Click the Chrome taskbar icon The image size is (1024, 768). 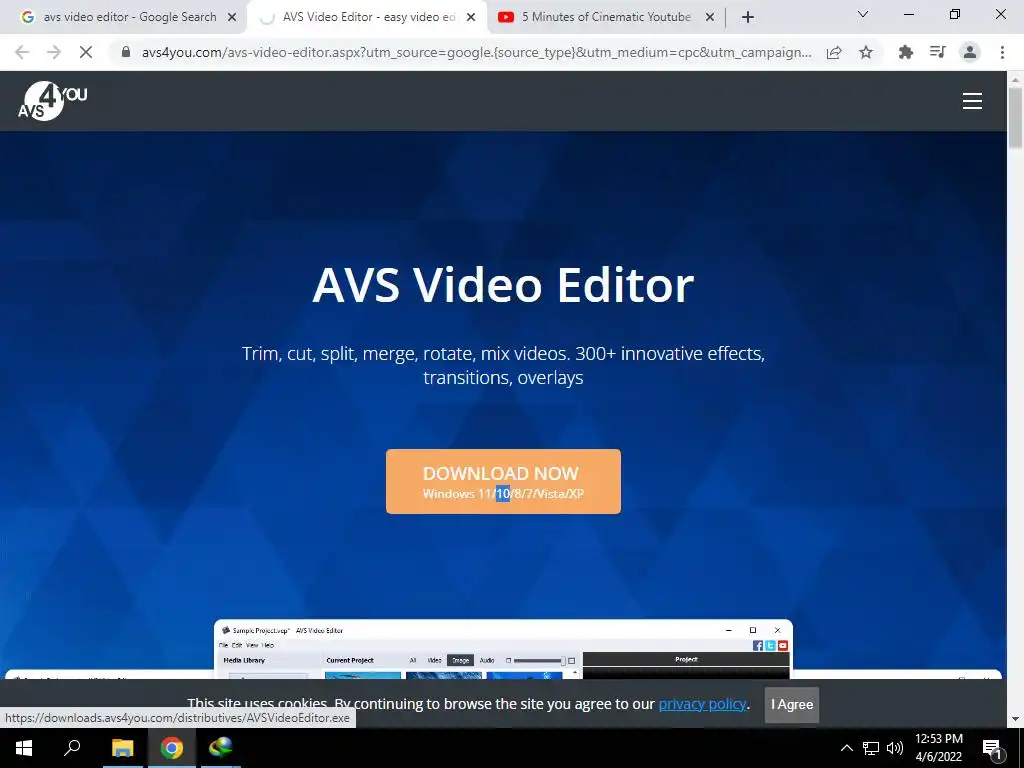pyautogui.click(x=172, y=748)
